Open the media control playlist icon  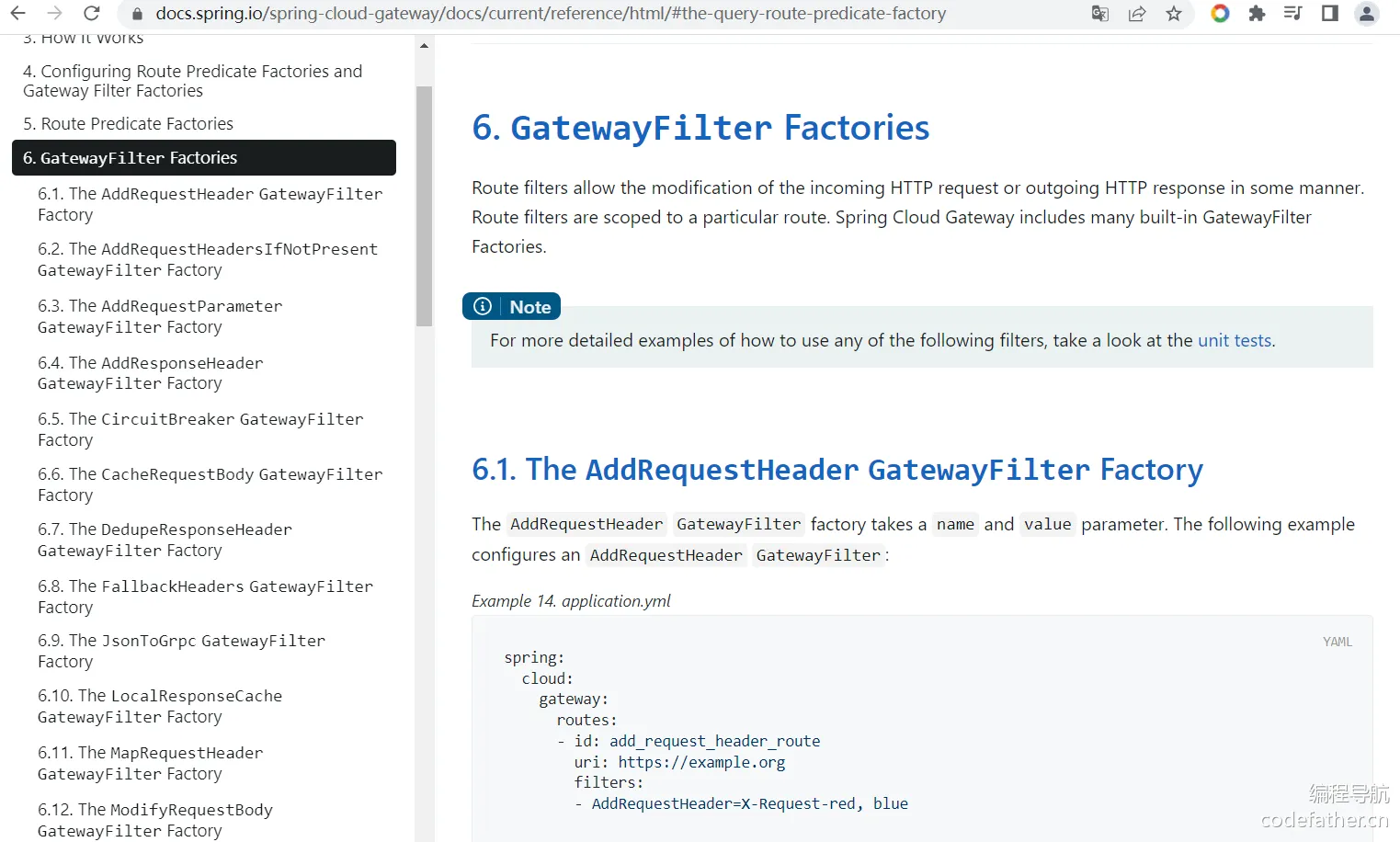[1293, 14]
